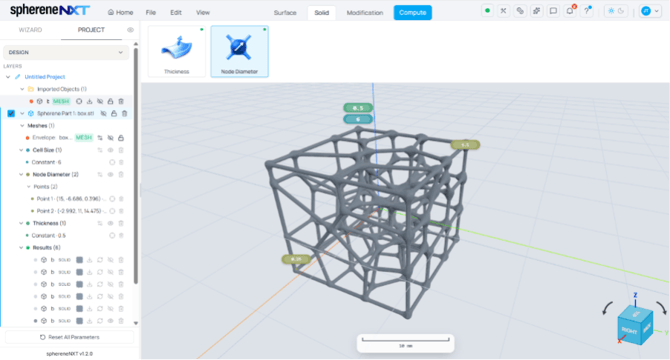Image resolution: width=670 pixels, height=360 pixels.
Task: Select the Node Diameter tool card
Action: 239,51
